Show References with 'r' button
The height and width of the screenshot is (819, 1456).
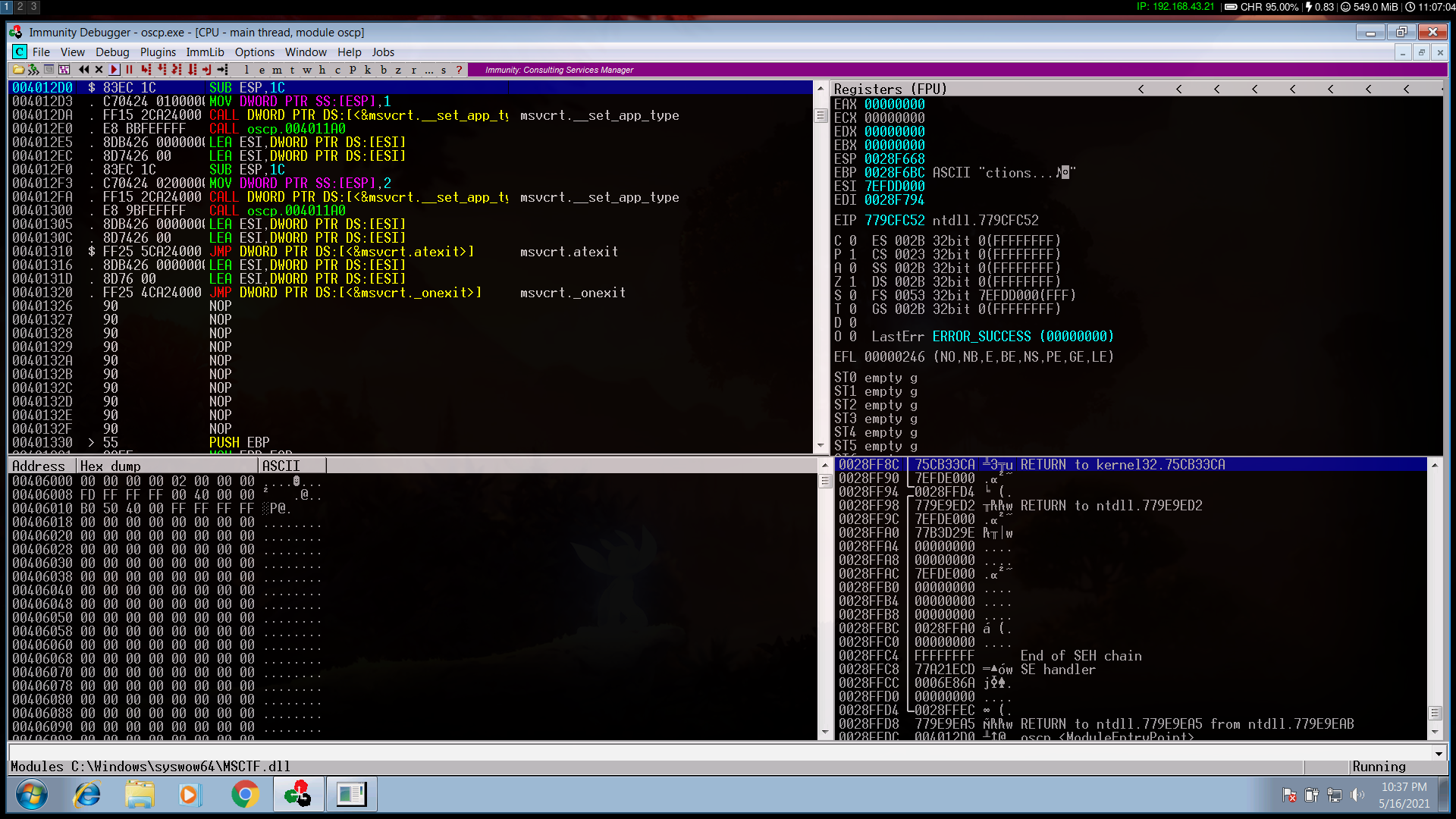413,70
